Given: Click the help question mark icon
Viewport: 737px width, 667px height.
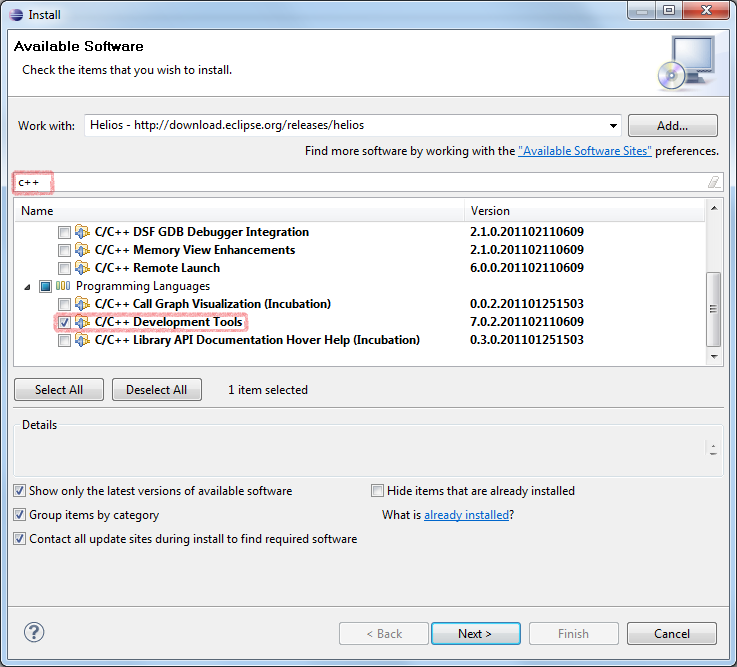Looking at the screenshot, I should pos(34,632).
